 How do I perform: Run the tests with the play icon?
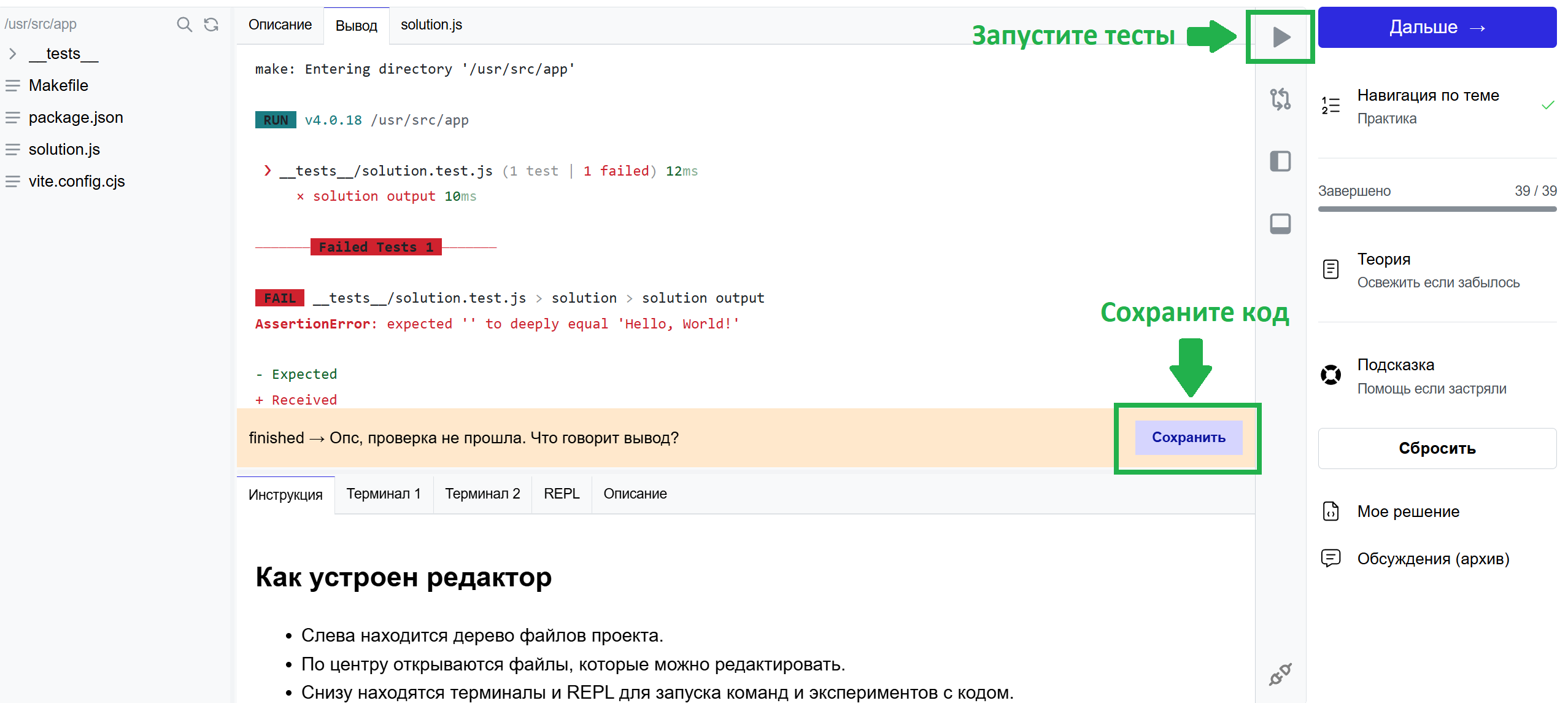point(1280,37)
